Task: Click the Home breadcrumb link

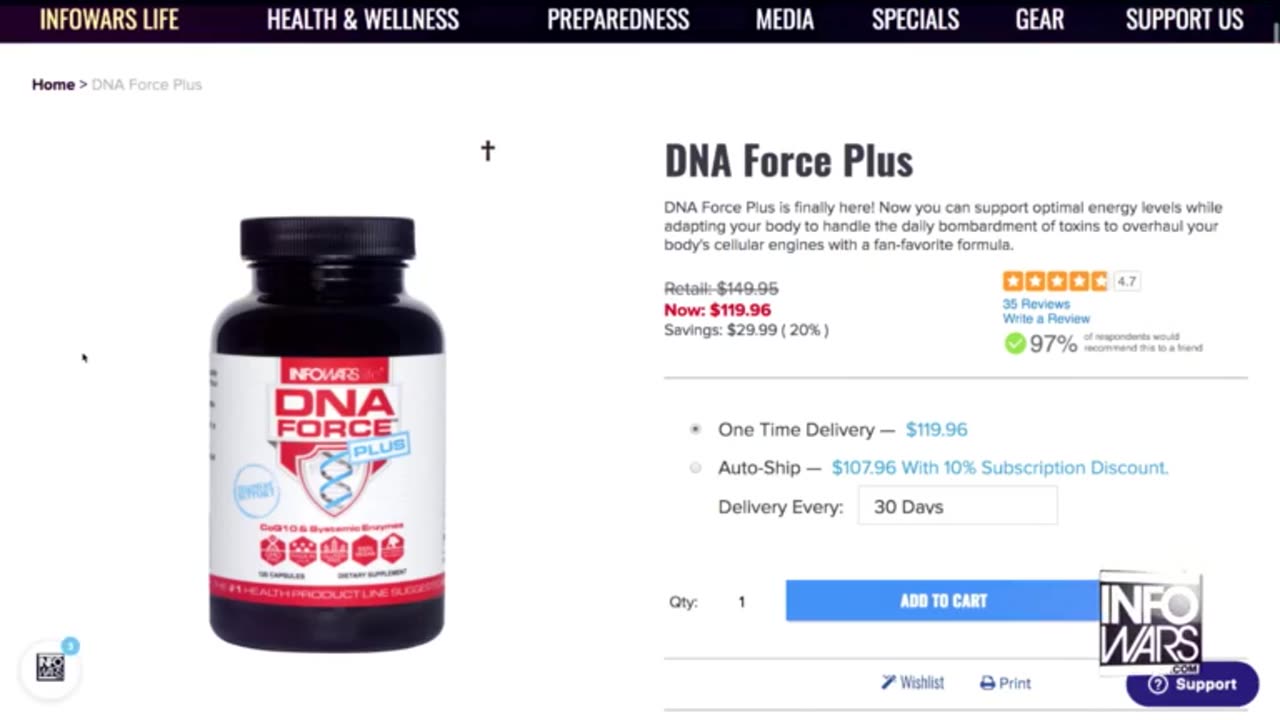Action: tap(53, 85)
